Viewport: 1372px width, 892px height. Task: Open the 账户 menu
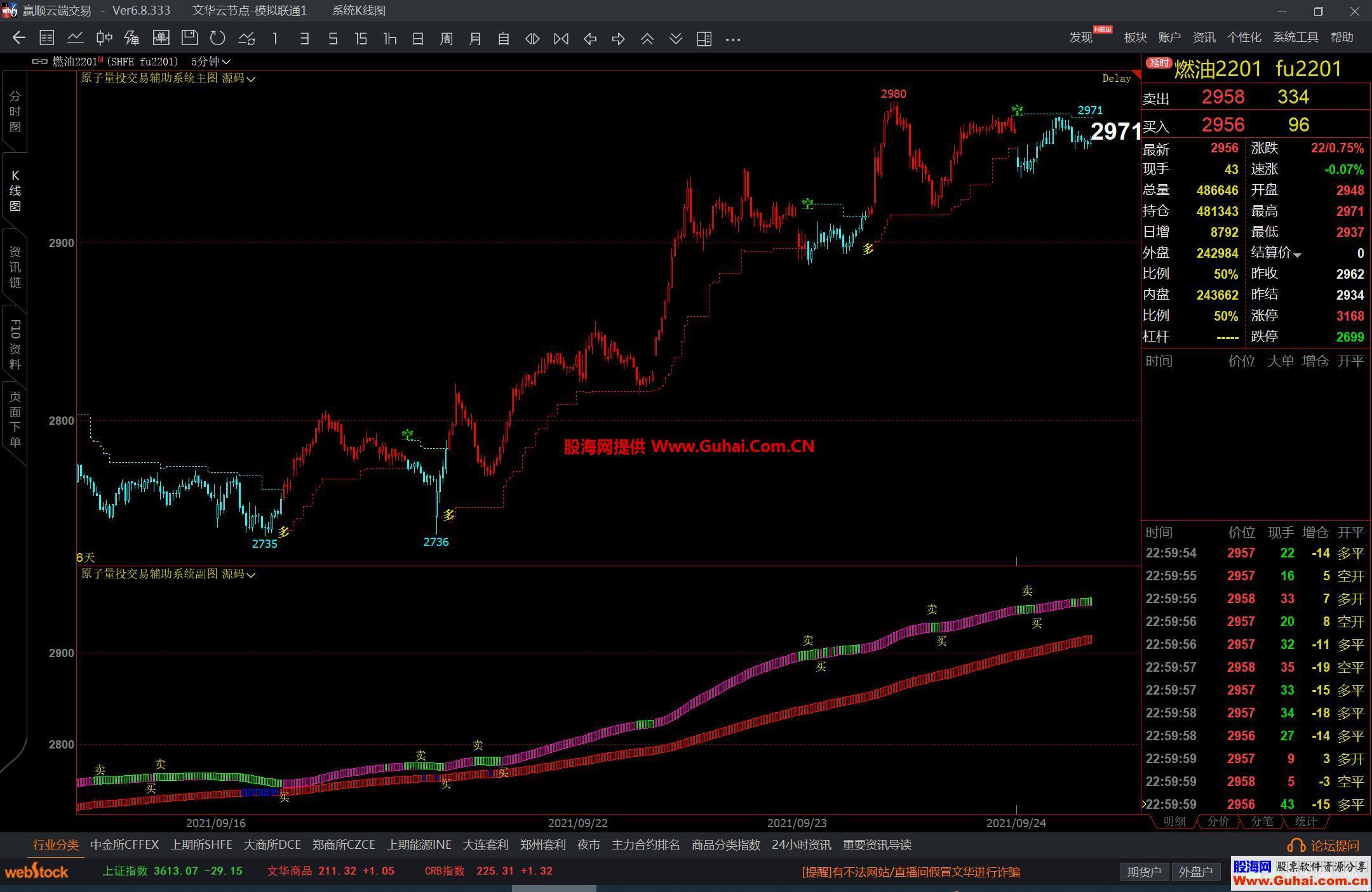click(x=1169, y=37)
